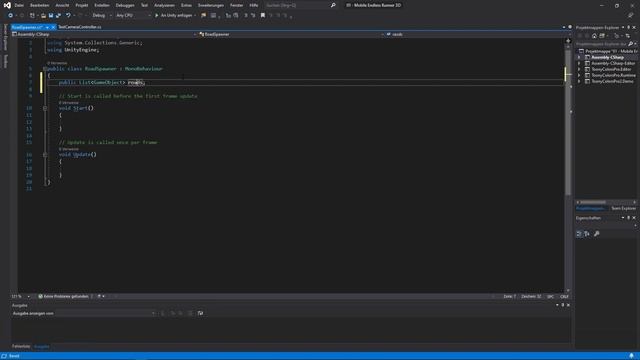Open the Bearbeiten menu

(x=40, y=5)
